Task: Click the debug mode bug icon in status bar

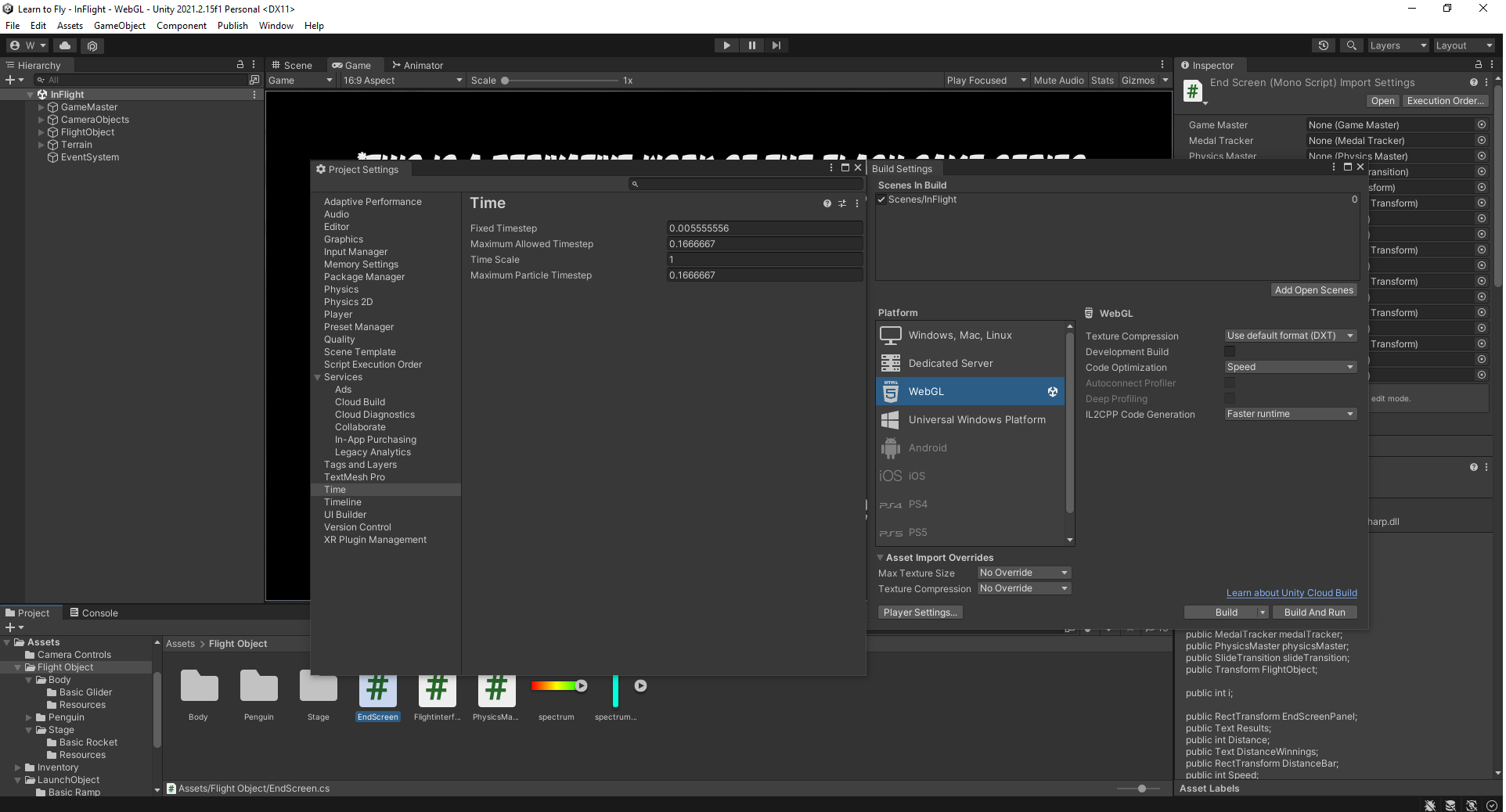Action: [x=1430, y=805]
